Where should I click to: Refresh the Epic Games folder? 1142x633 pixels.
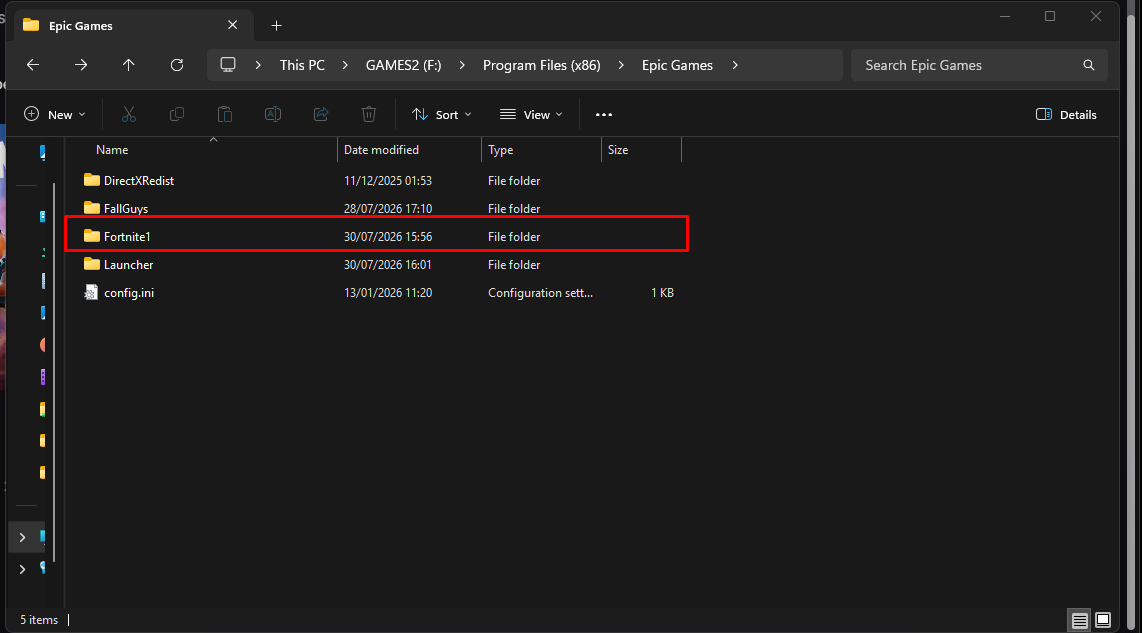(x=177, y=65)
